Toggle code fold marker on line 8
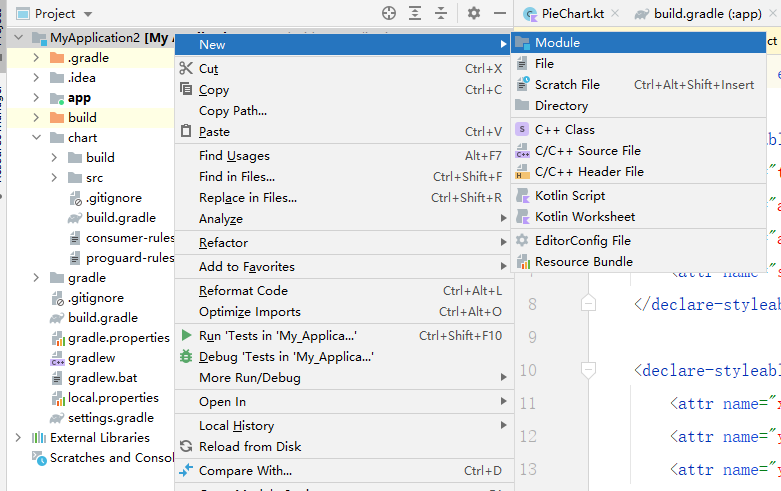 coord(588,303)
